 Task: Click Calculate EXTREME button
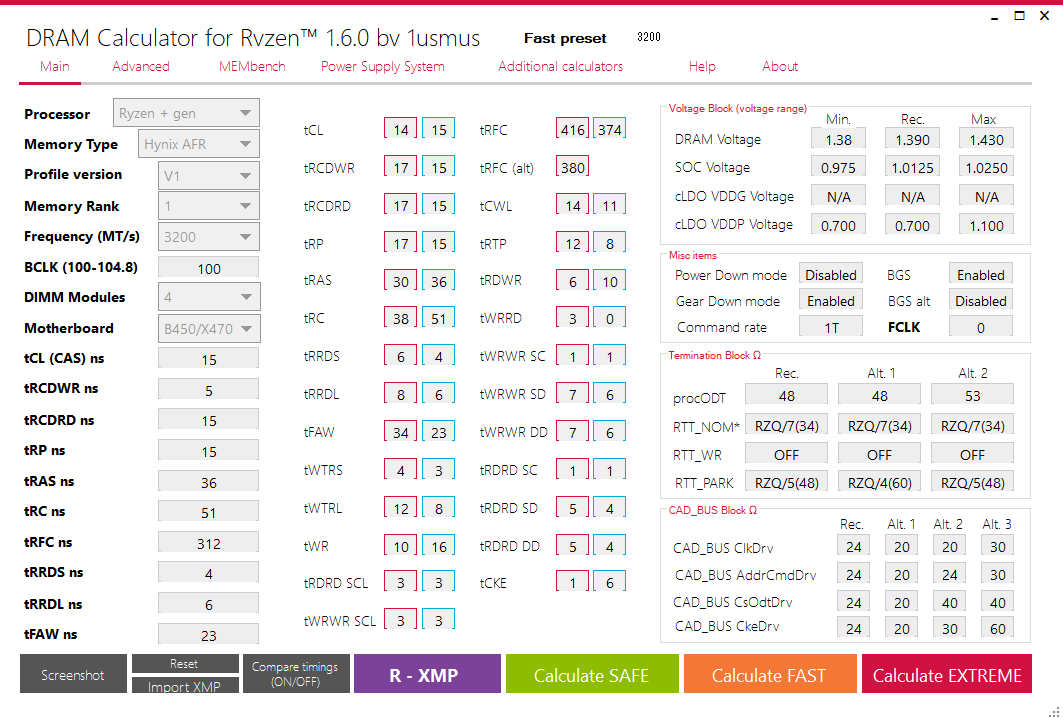tap(947, 674)
